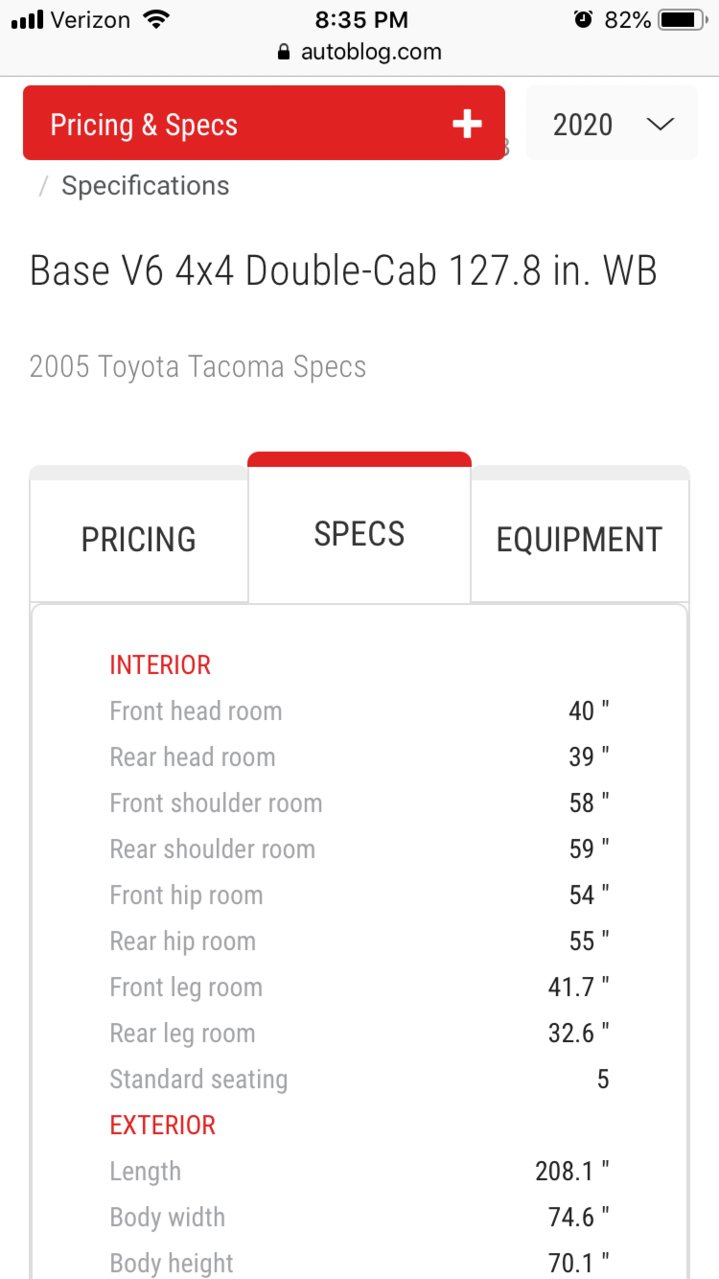Screen dimensions: 719x1279
Task: Click the year selector chevron arrow
Action: (x=660, y=125)
